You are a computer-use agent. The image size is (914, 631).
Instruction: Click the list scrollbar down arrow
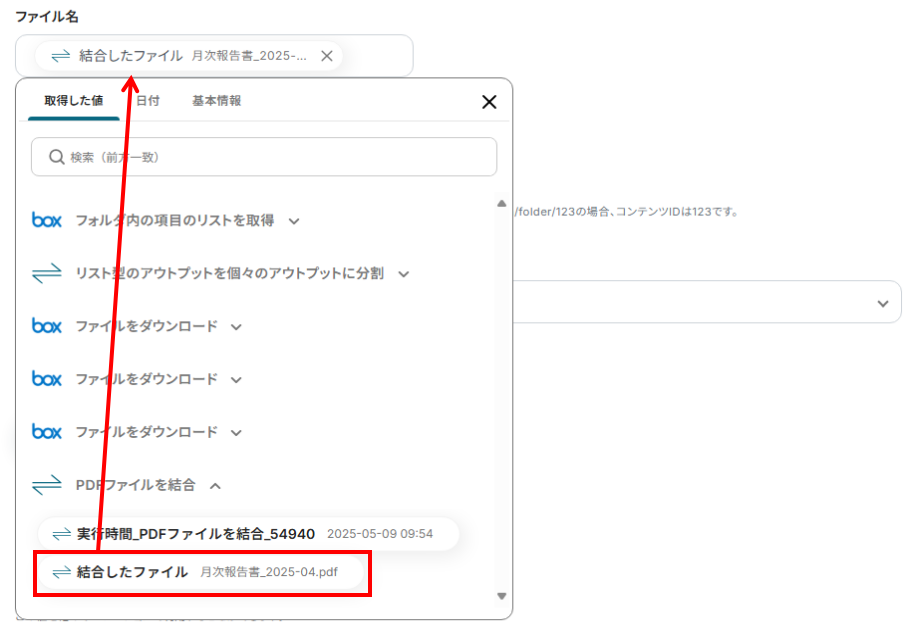point(501,596)
